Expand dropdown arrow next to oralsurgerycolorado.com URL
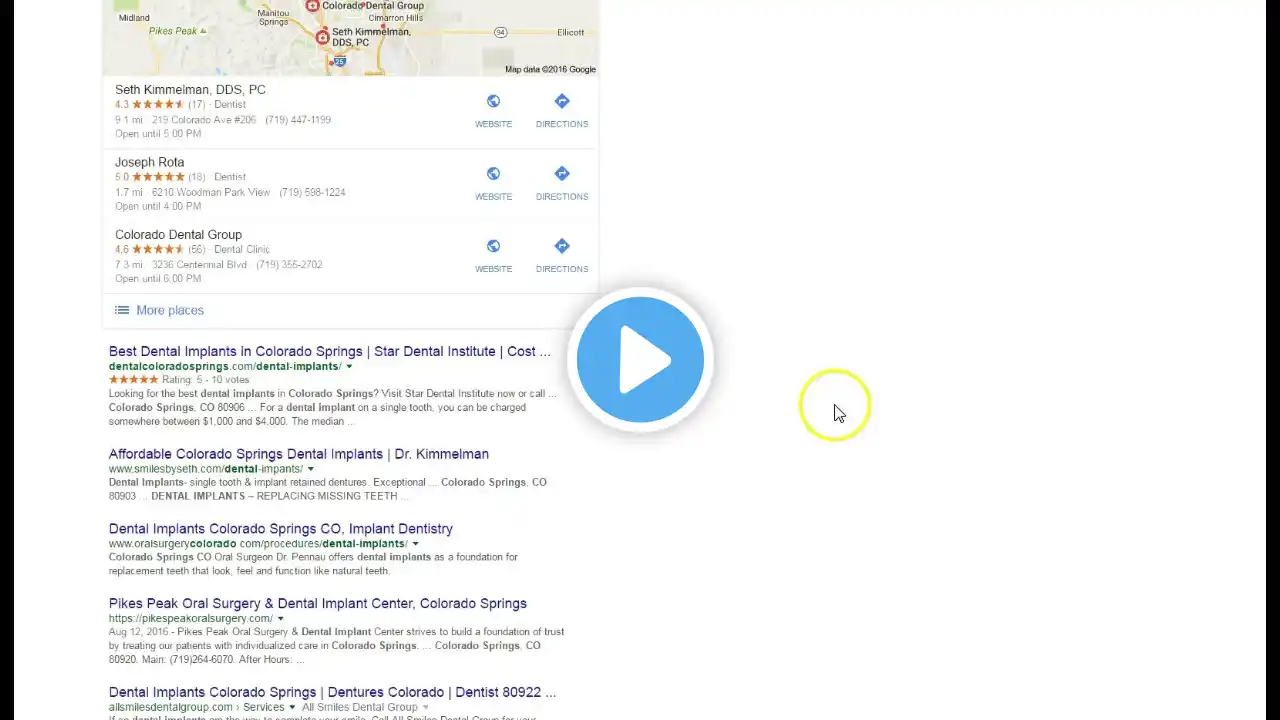 (416, 544)
